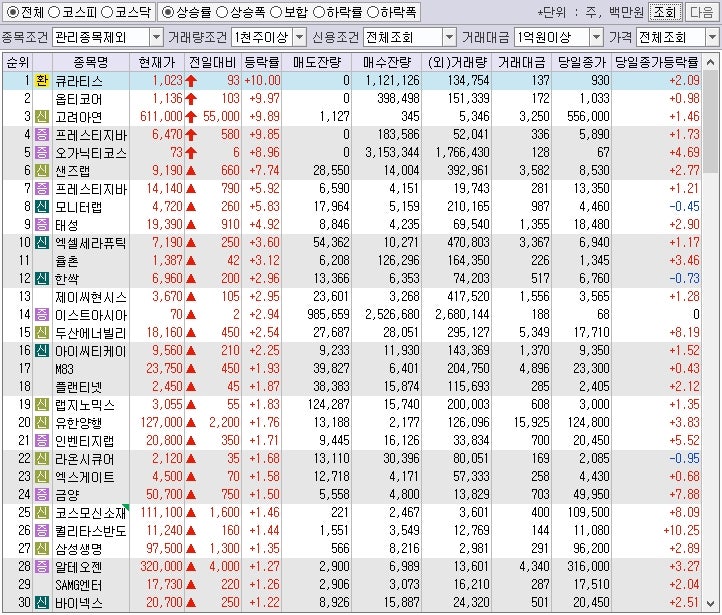Click the 신 badge next to 엑셀세라퓨틱

(x=42, y=242)
